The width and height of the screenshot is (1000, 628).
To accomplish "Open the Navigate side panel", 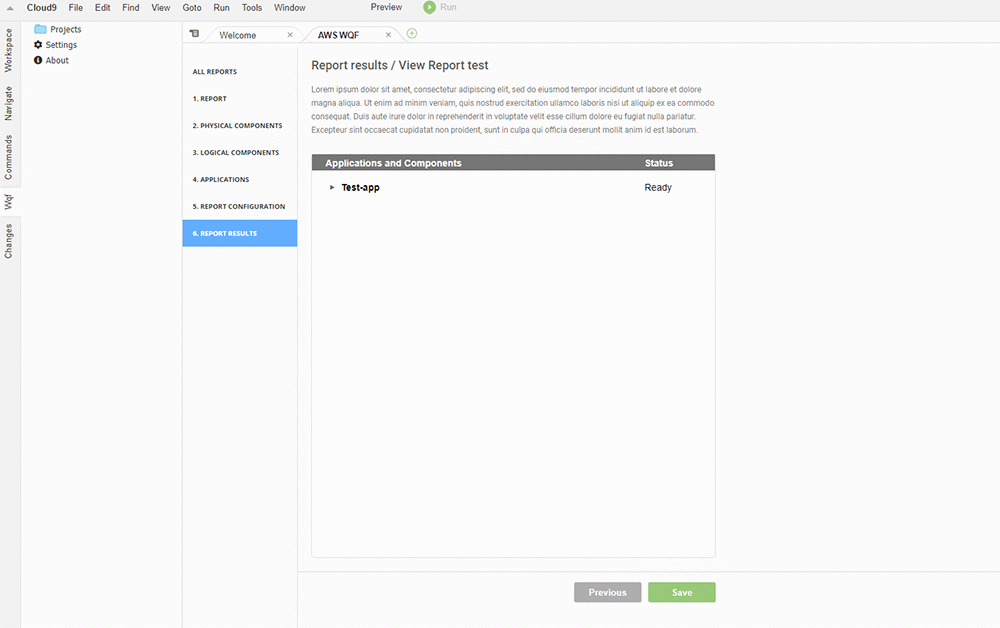I will (8, 103).
